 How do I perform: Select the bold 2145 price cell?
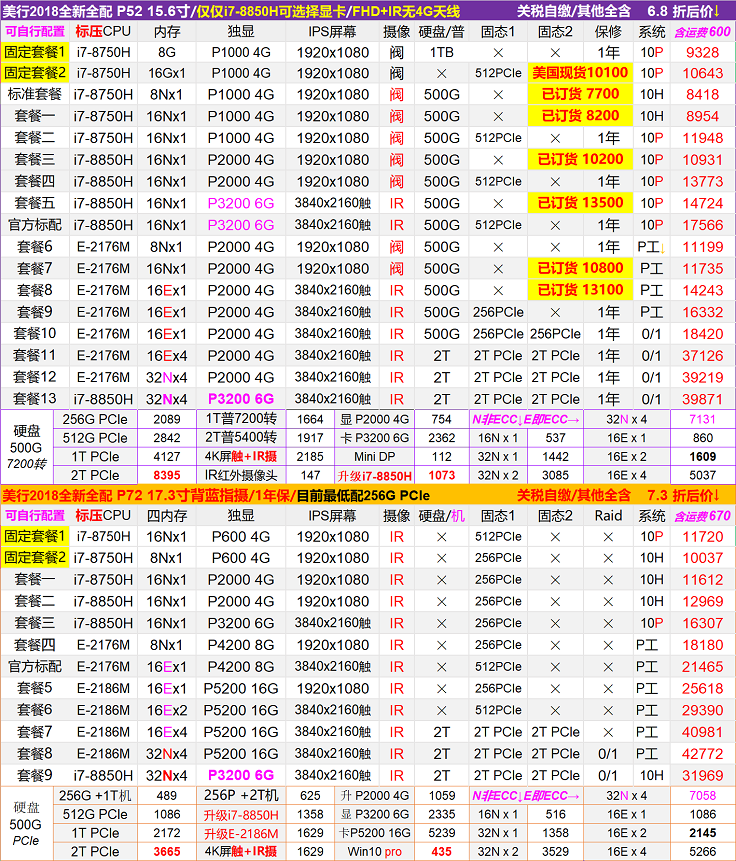pyautogui.click(x=702, y=832)
